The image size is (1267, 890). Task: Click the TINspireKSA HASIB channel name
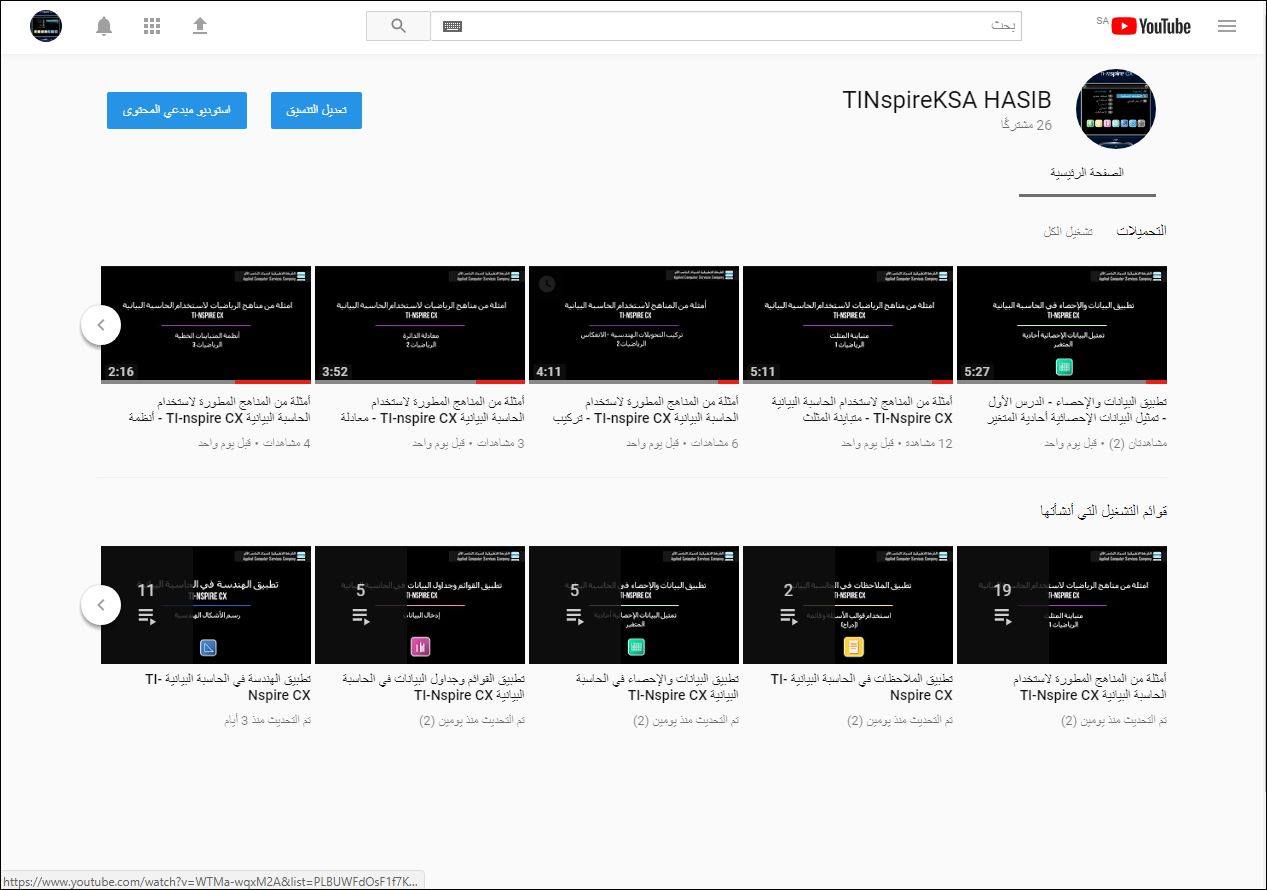pyautogui.click(x=947, y=100)
